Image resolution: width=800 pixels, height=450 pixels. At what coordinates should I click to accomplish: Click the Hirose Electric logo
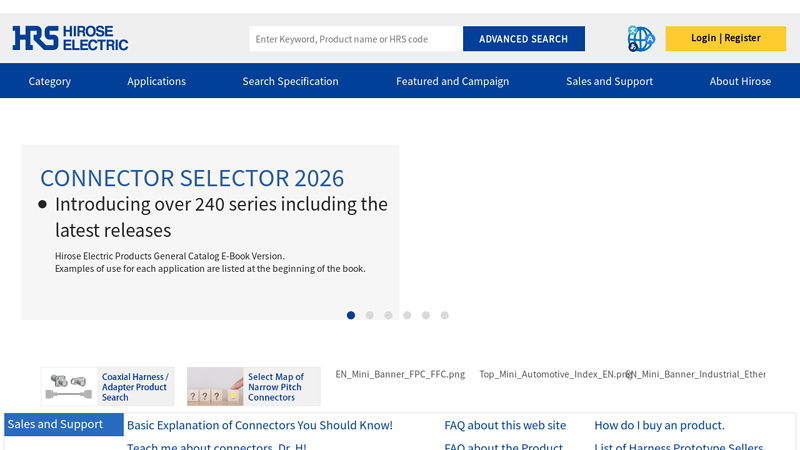[x=70, y=39]
